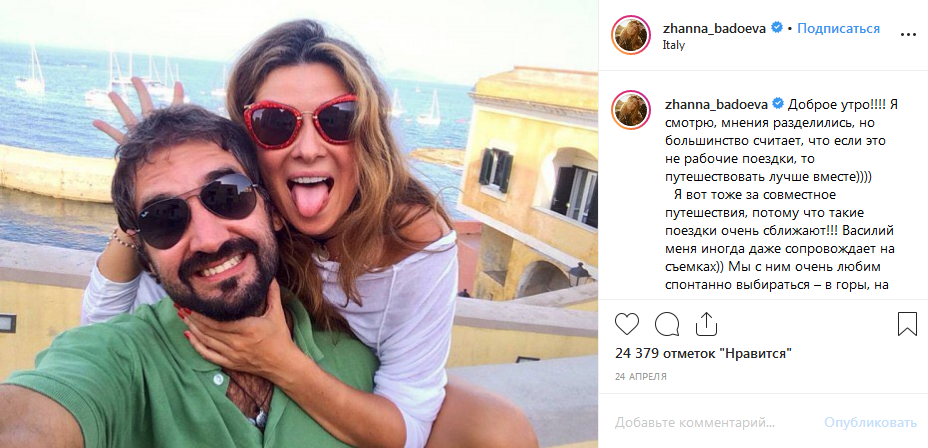Open profile avatar in post header

click(x=631, y=34)
